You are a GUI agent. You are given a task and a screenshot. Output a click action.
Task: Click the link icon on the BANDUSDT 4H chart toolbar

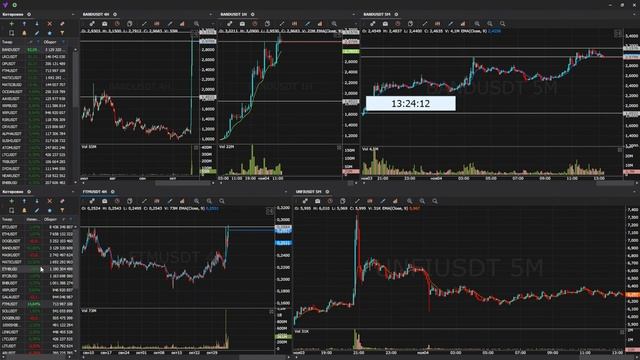point(92,24)
